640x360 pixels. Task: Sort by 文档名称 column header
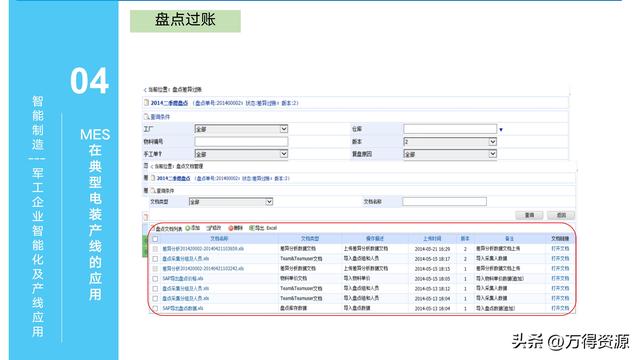point(219,239)
